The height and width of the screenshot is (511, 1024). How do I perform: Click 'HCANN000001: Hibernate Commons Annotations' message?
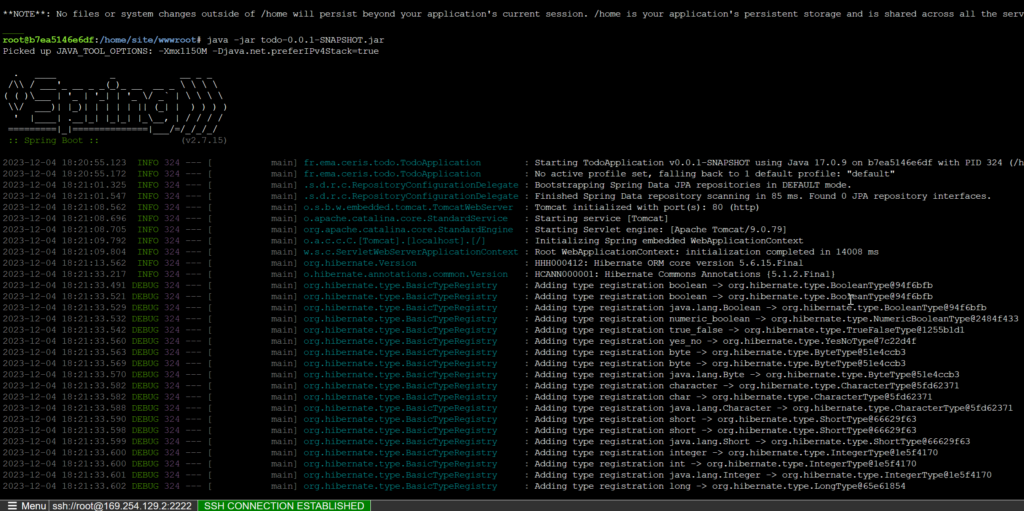[x=684, y=274]
